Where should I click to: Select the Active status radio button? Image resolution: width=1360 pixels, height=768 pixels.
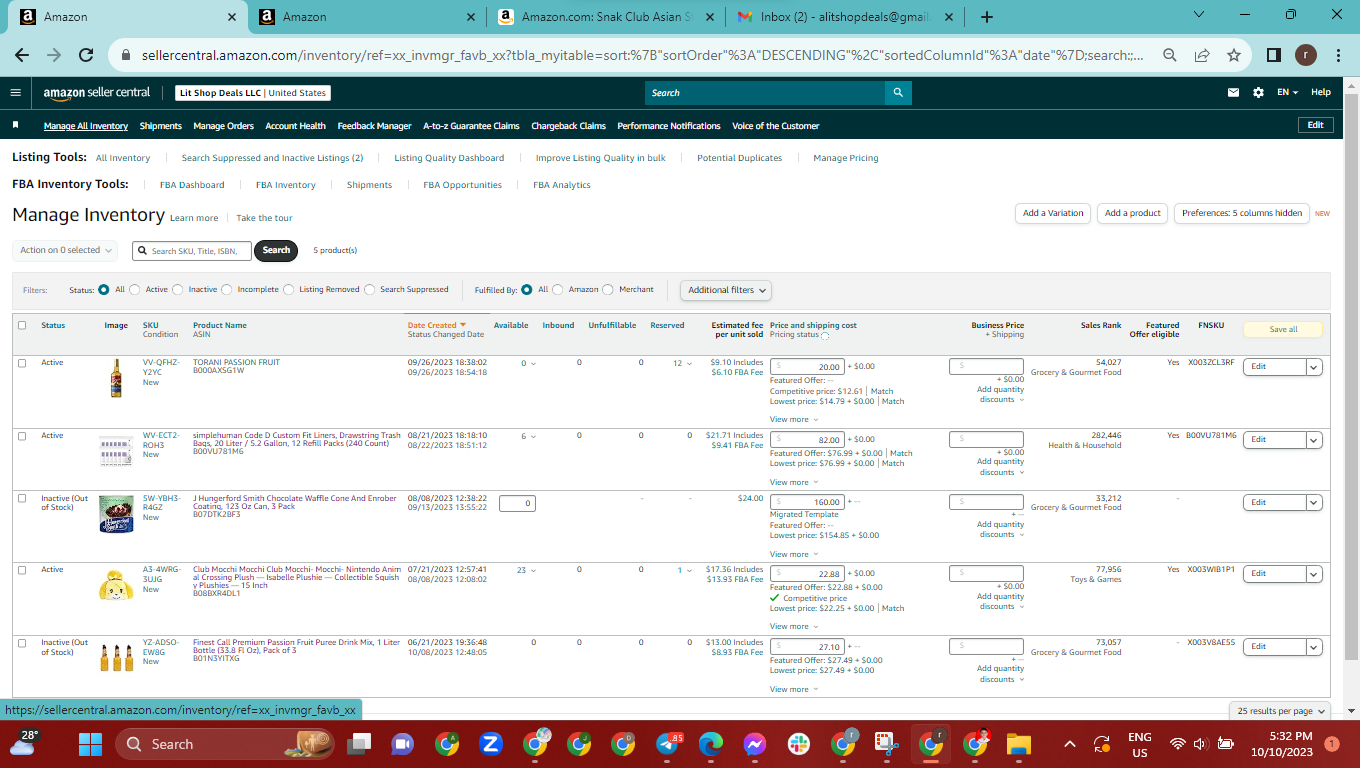[135, 290]
